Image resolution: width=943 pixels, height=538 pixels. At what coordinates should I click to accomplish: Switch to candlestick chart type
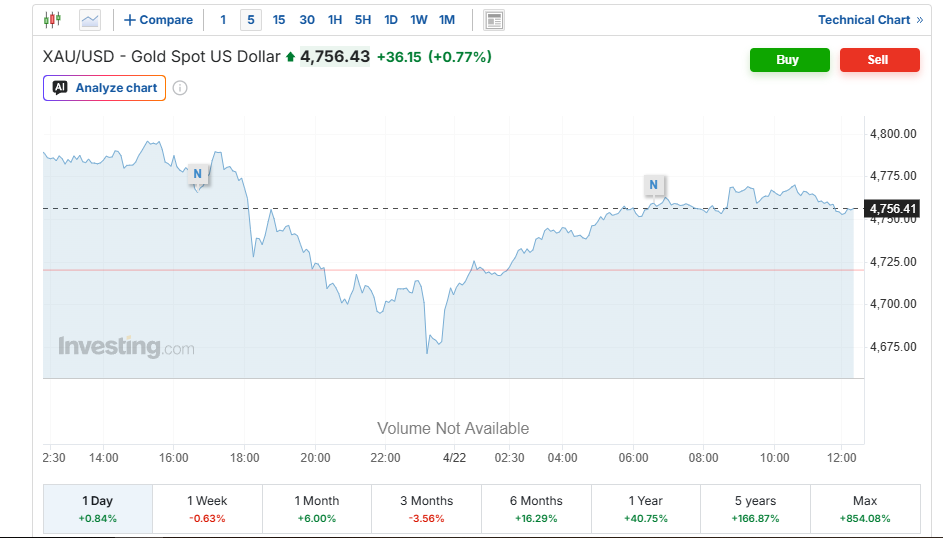click(x=53, y=20)
